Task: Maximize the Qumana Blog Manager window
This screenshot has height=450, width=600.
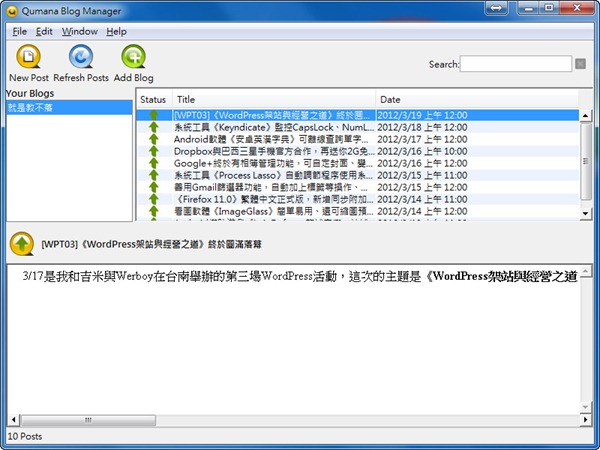Action: [549, 8]
